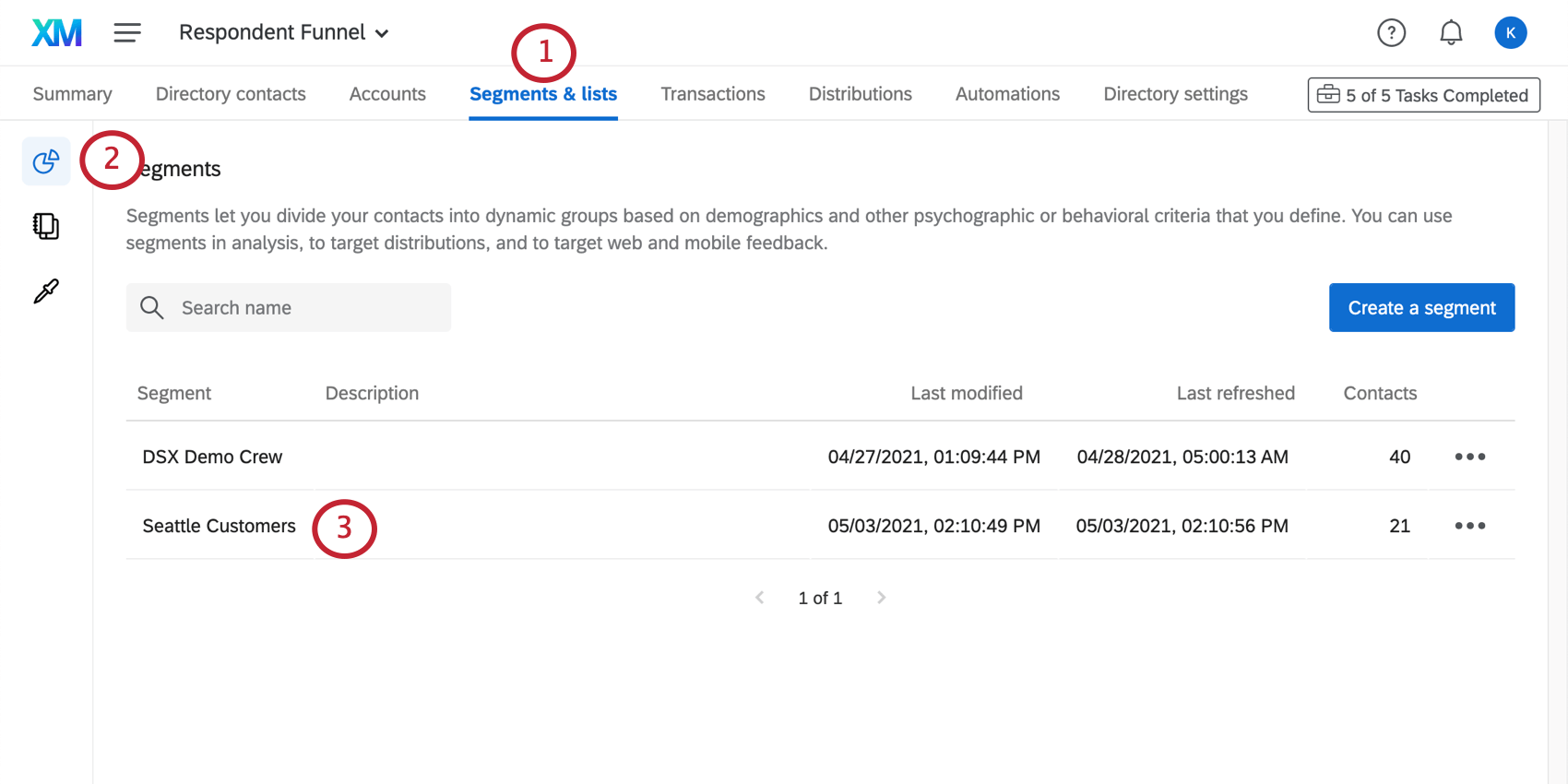
Task: Open the hamburger navigation menu
Action: click(127, 33)
